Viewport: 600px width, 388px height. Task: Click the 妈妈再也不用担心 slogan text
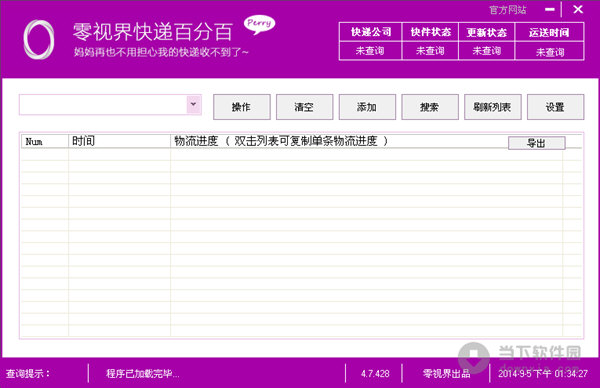coord(161,52)
